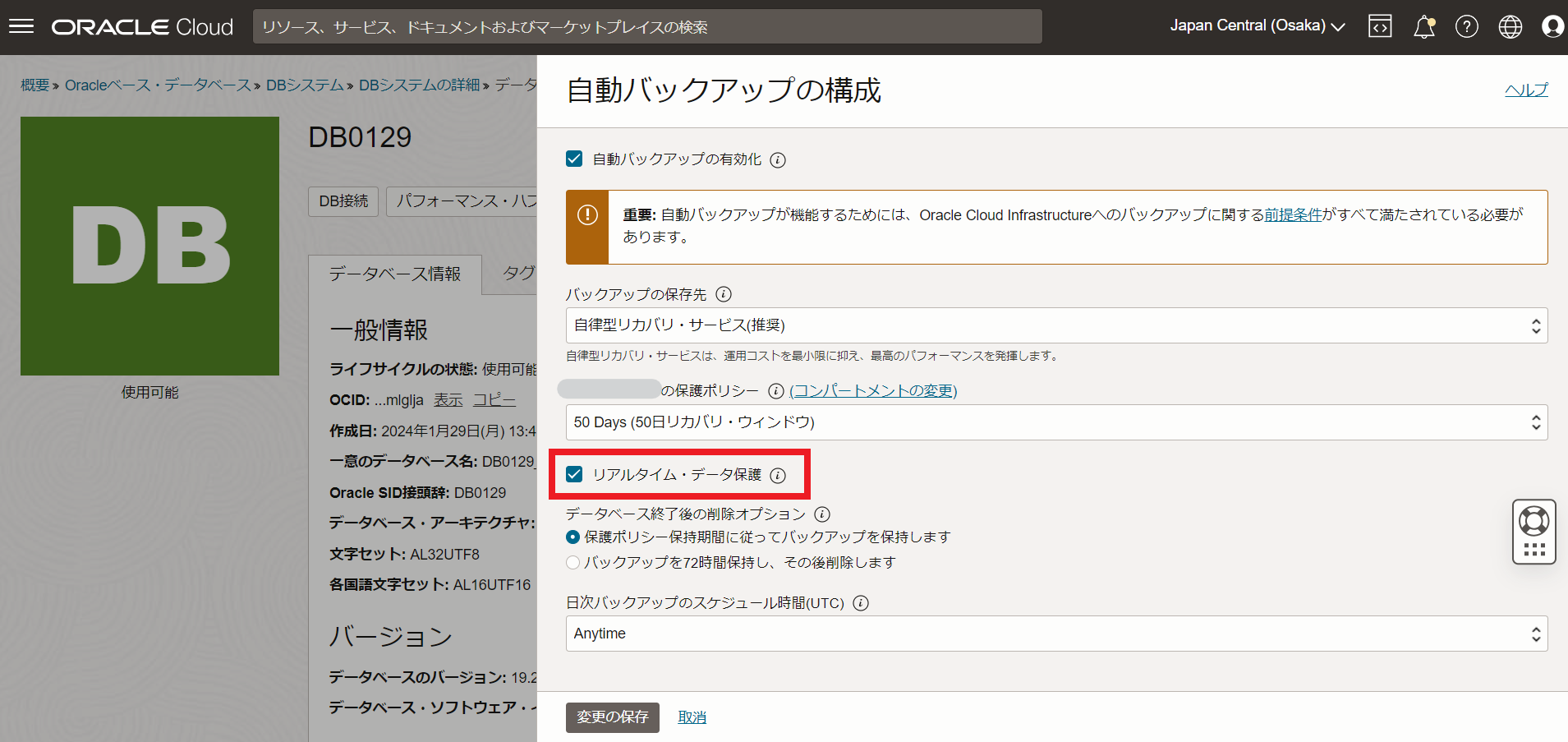Open the user profile avatar icon
This screenshot has height=742, width=1568.
1552,26
